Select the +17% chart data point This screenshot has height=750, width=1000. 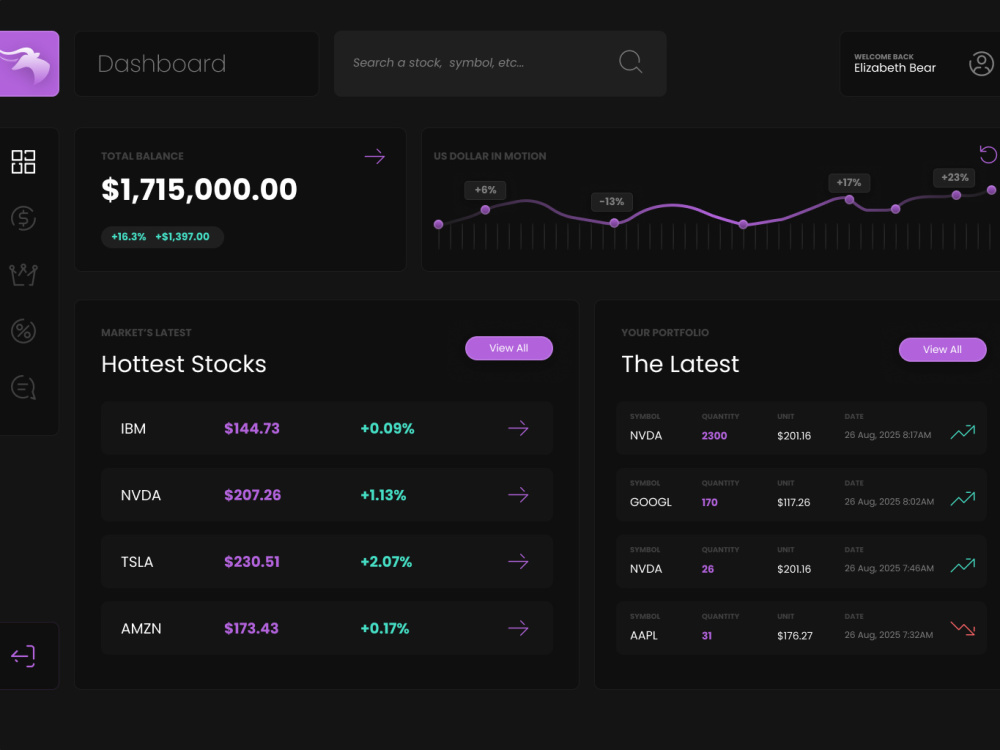849,200
